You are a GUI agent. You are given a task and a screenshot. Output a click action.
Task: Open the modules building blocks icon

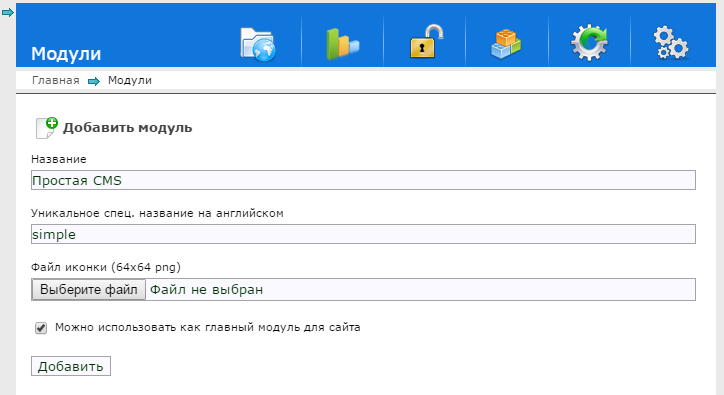tap(506, 44)
